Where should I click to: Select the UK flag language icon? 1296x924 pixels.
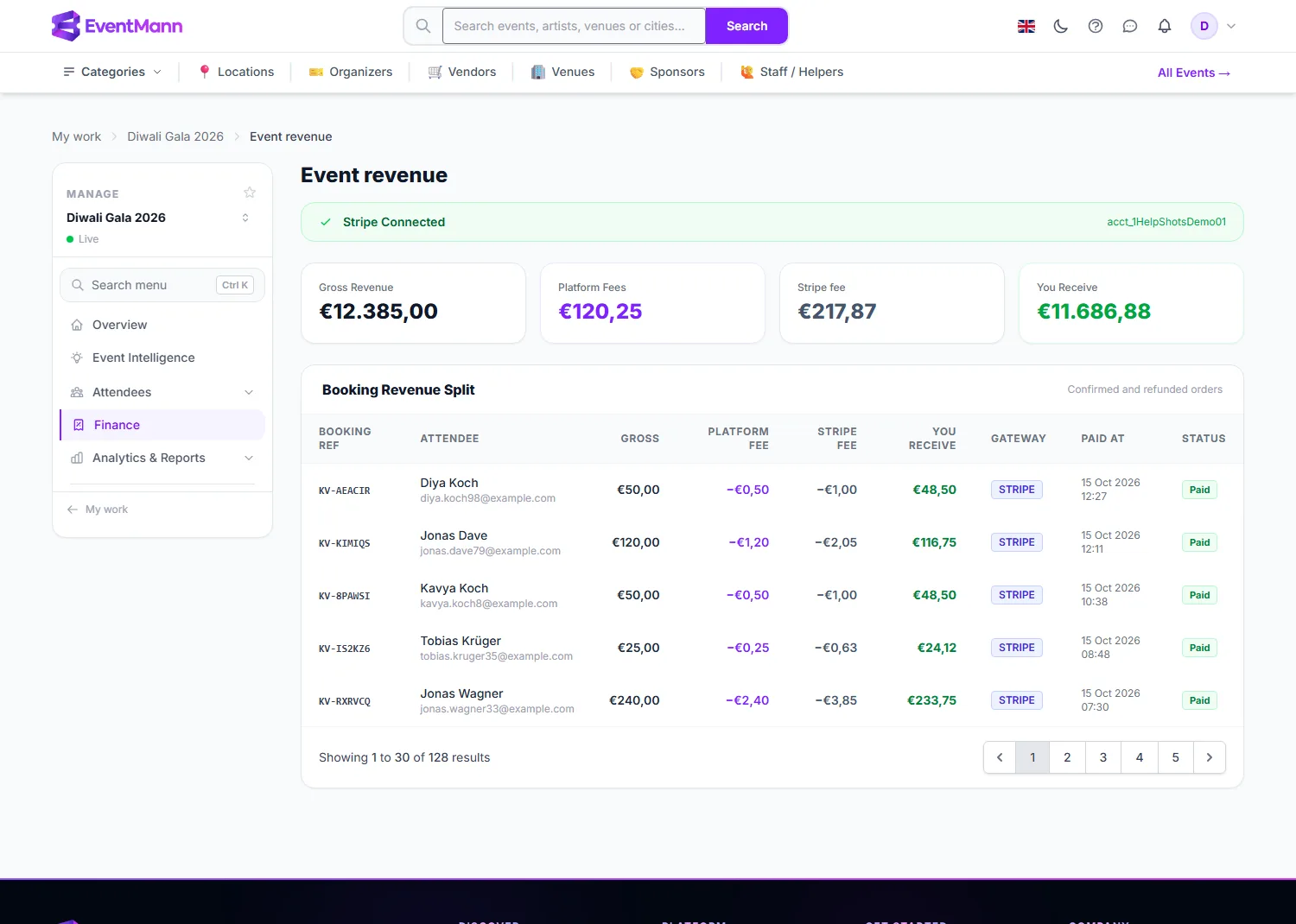tap(1026, 26)
